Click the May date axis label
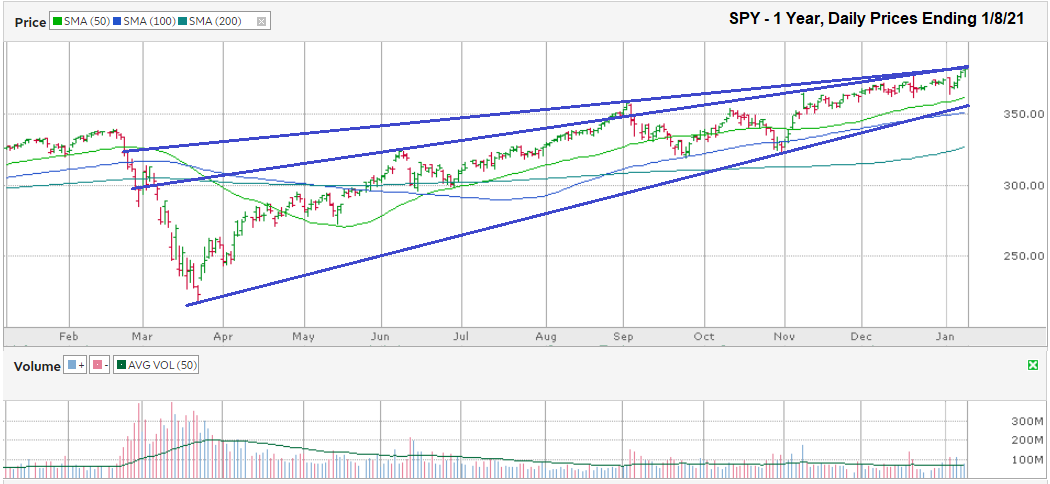1050x484 pixels. tap(303, 338)
